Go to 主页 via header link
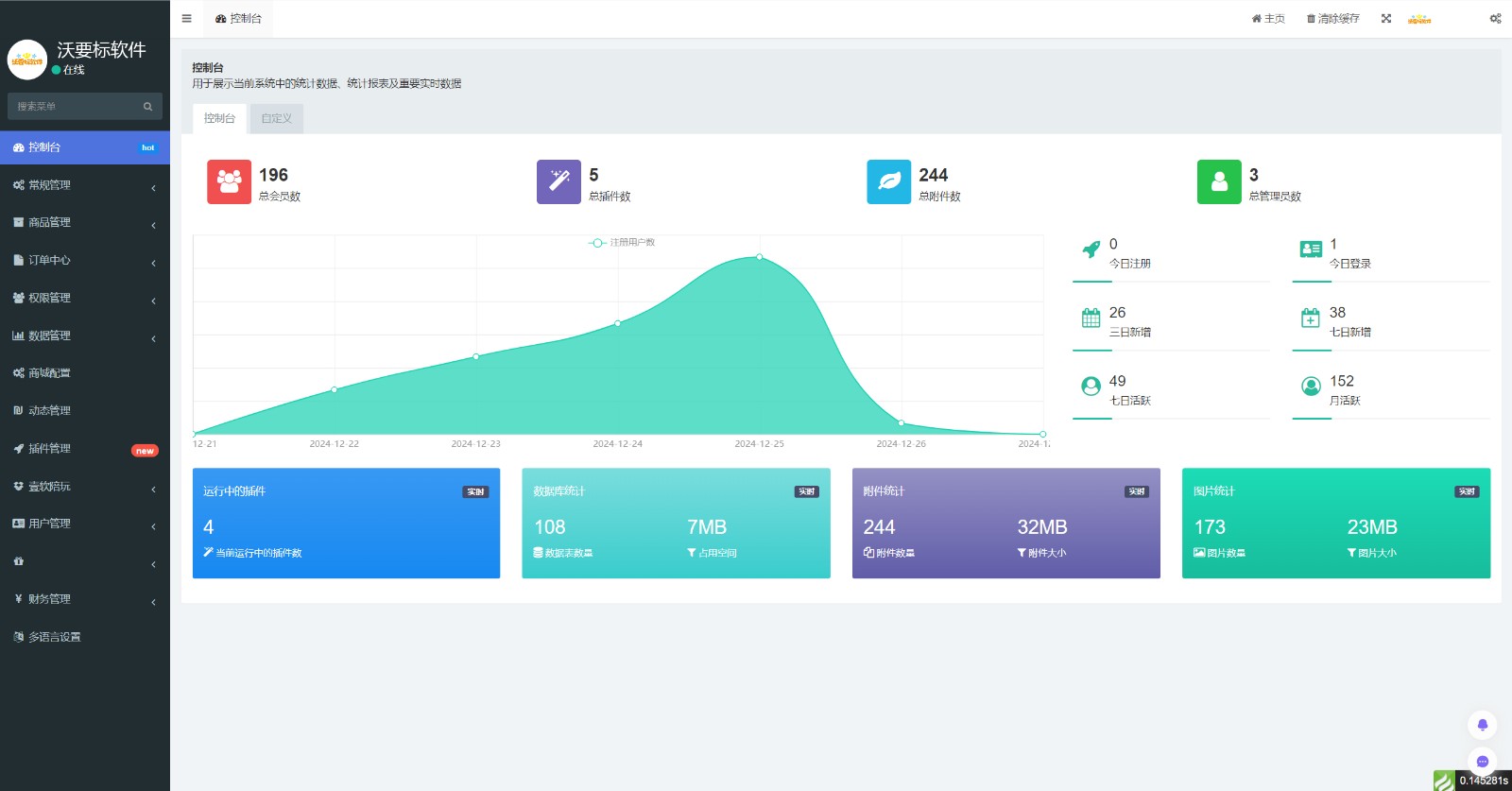 coord(1268,19)
